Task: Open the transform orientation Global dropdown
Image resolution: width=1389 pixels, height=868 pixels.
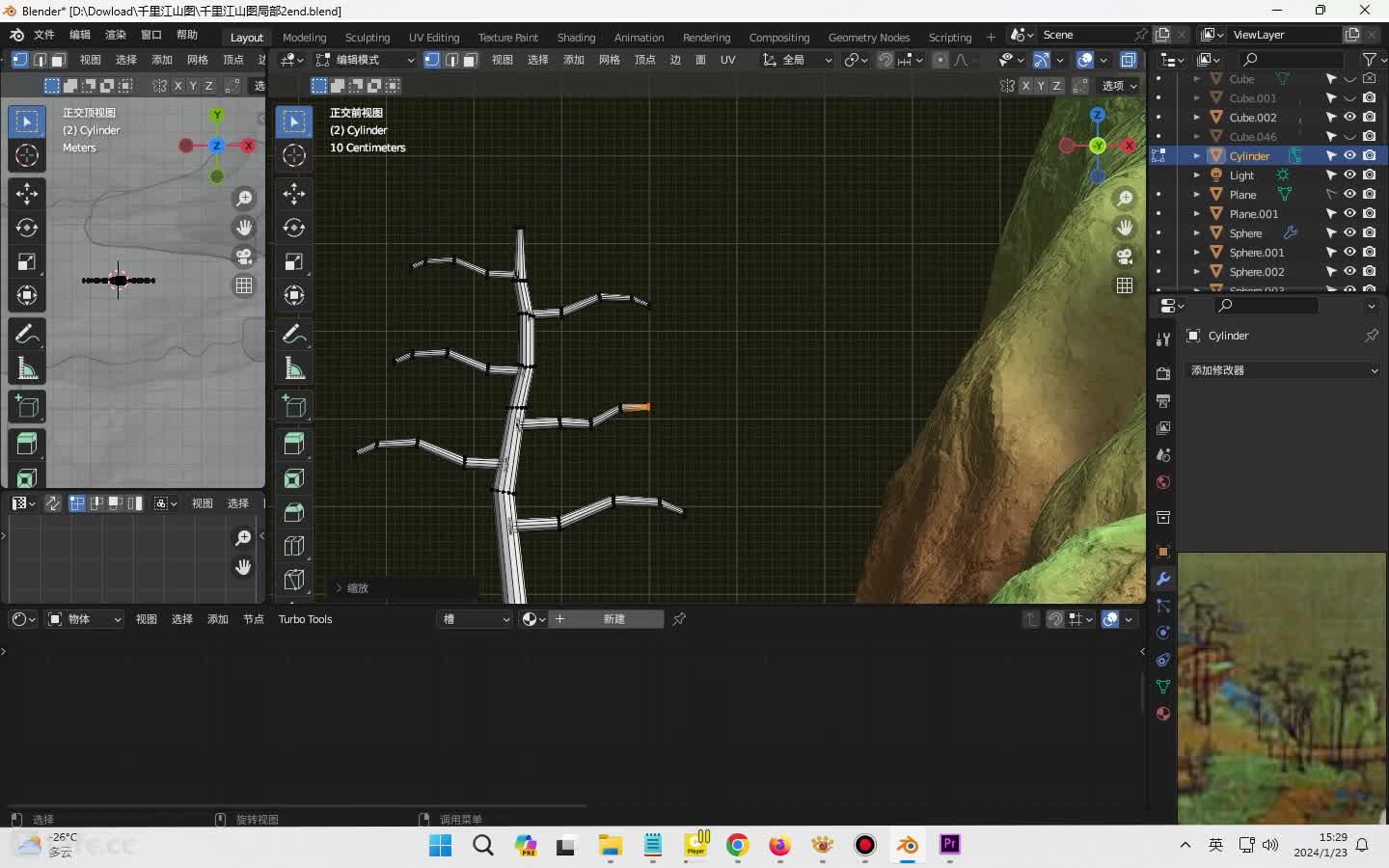Action: 797,60
